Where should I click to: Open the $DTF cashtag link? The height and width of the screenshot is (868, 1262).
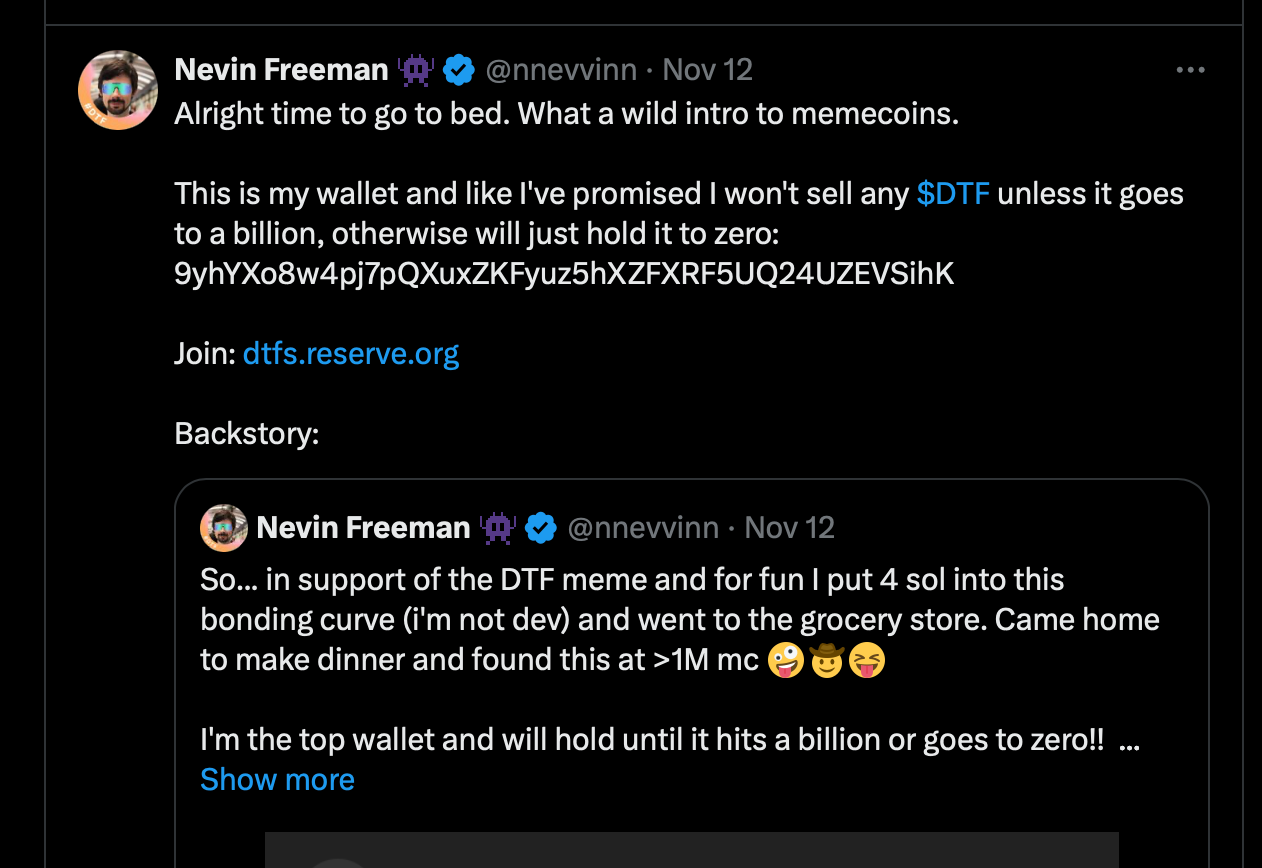click(x=953, y=193)
